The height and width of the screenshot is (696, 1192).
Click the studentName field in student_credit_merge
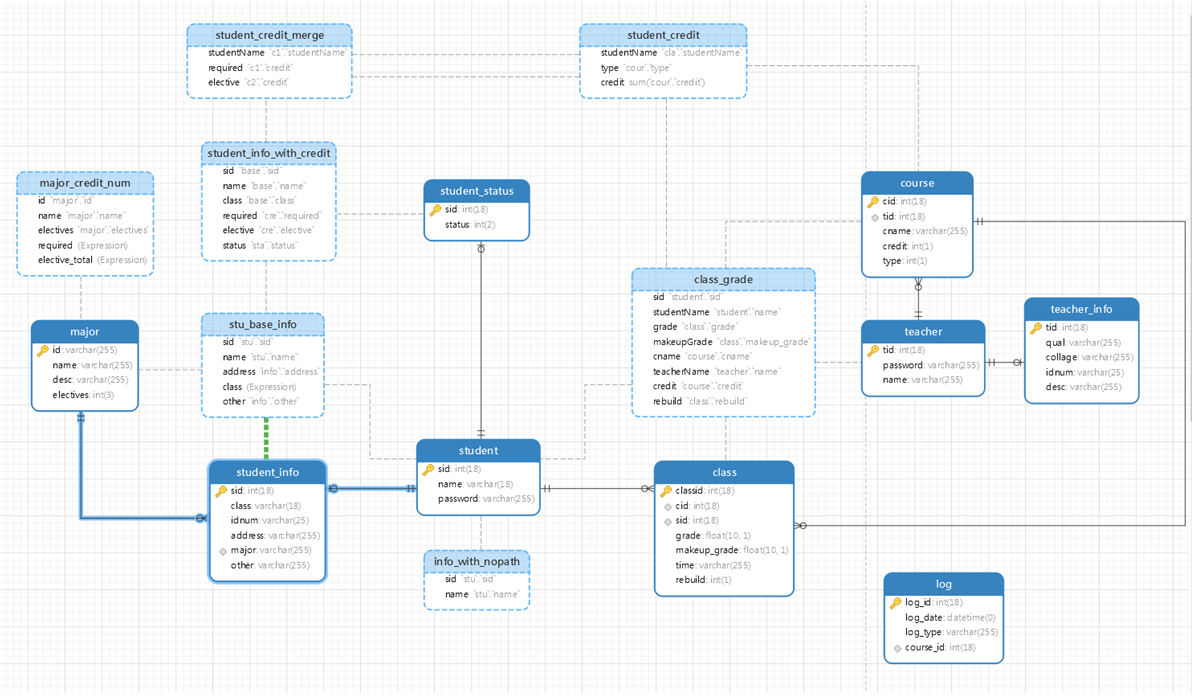tap(277, 53)
